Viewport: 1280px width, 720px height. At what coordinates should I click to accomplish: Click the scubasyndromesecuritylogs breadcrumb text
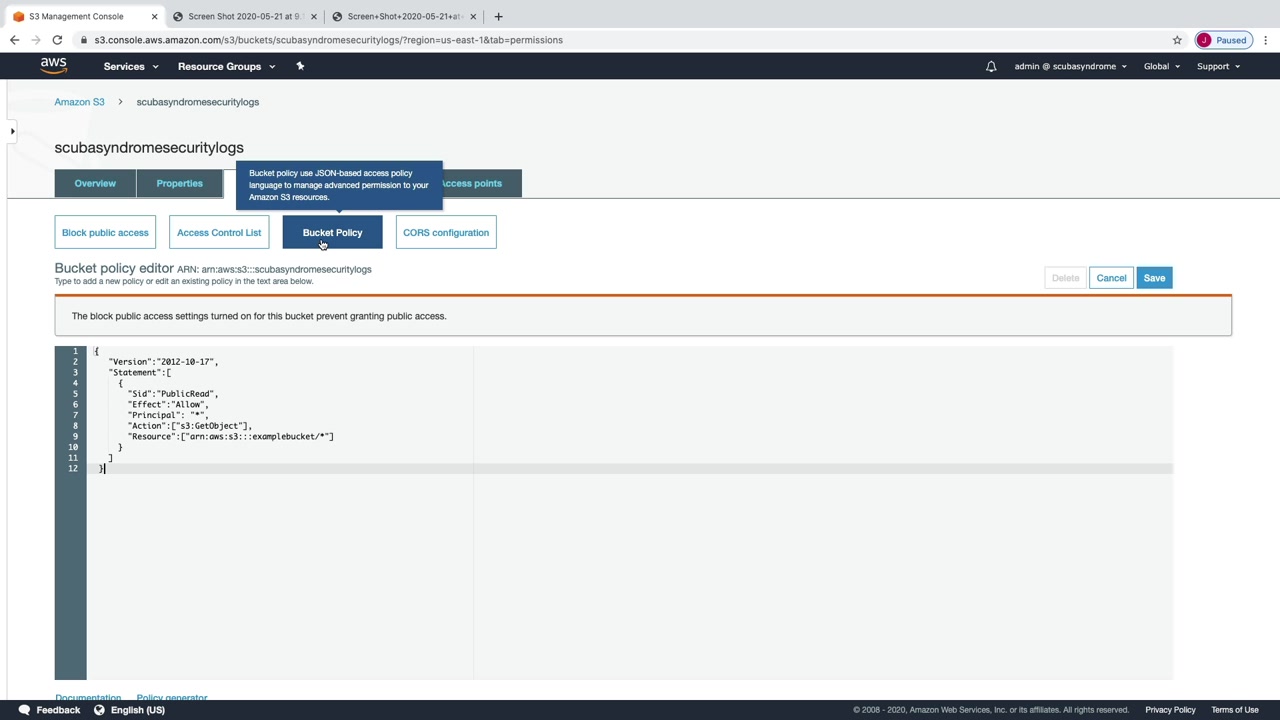point(197,102)
